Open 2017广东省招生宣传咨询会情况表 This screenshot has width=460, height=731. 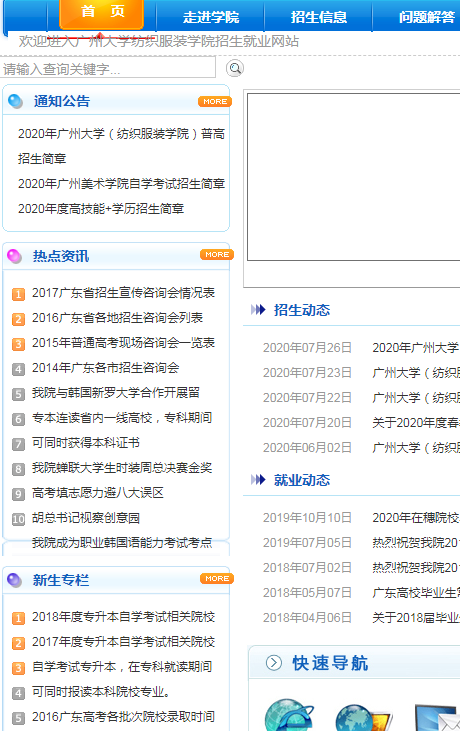pyautogui.click(x=123, y=293)
